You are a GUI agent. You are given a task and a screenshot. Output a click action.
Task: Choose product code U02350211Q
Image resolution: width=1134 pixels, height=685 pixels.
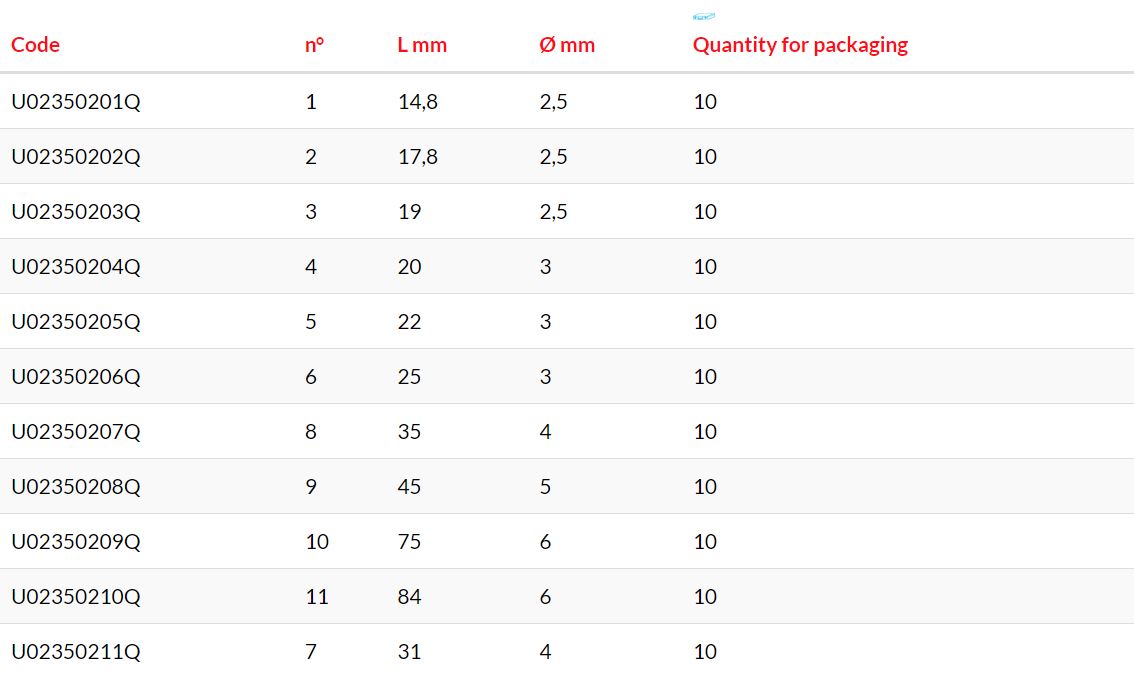click(x=76, y=652)
